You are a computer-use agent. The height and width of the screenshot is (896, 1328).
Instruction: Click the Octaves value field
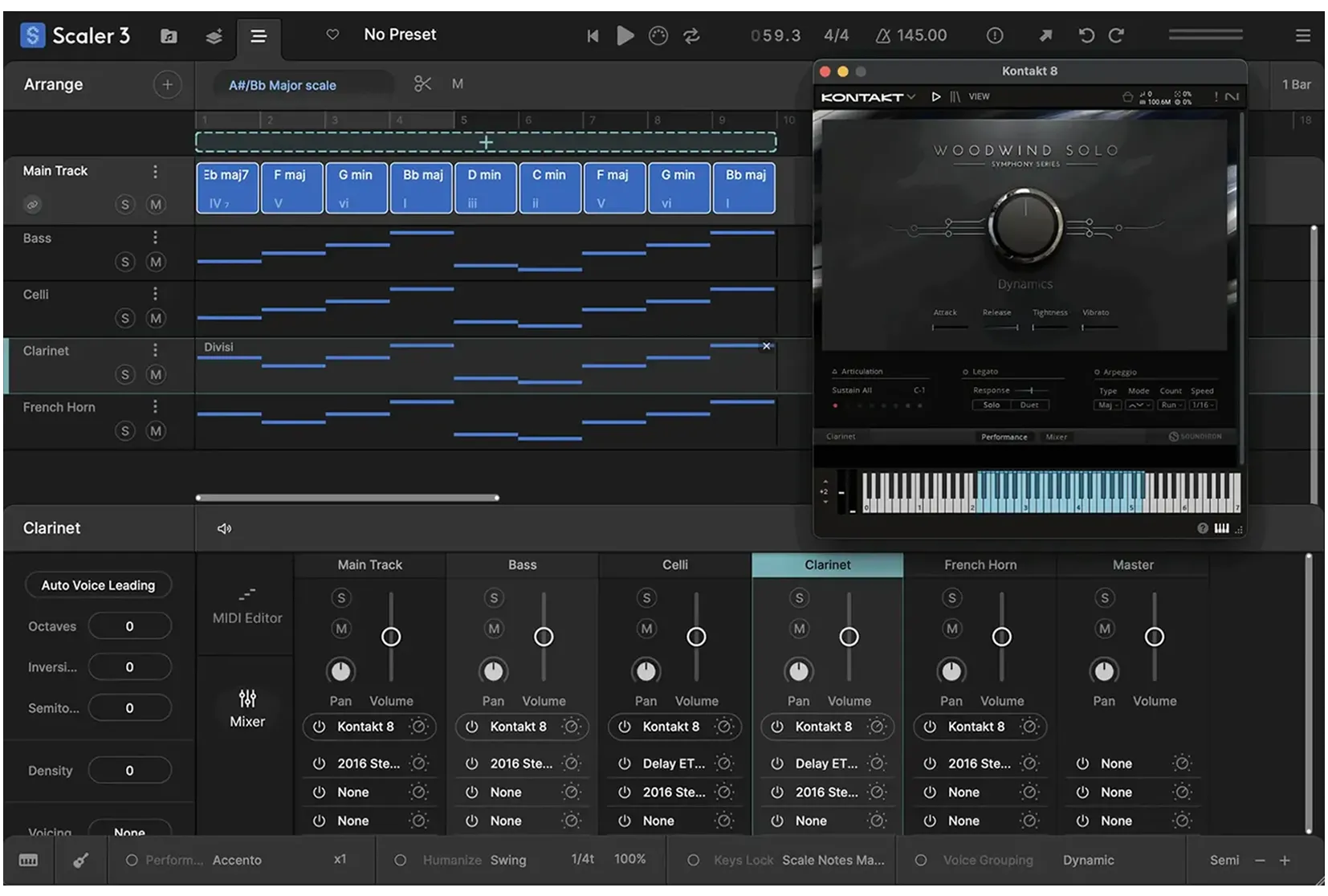[129, 626]
